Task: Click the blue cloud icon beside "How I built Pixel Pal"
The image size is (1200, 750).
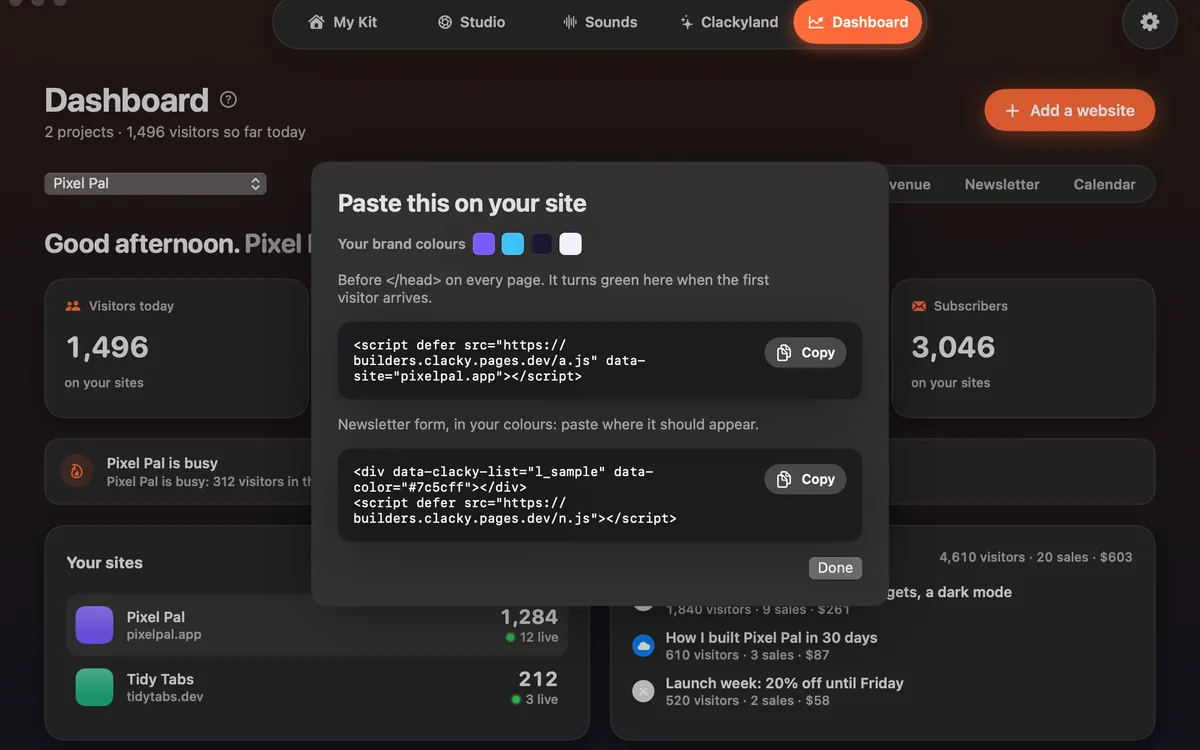Action: pos(644,646)
